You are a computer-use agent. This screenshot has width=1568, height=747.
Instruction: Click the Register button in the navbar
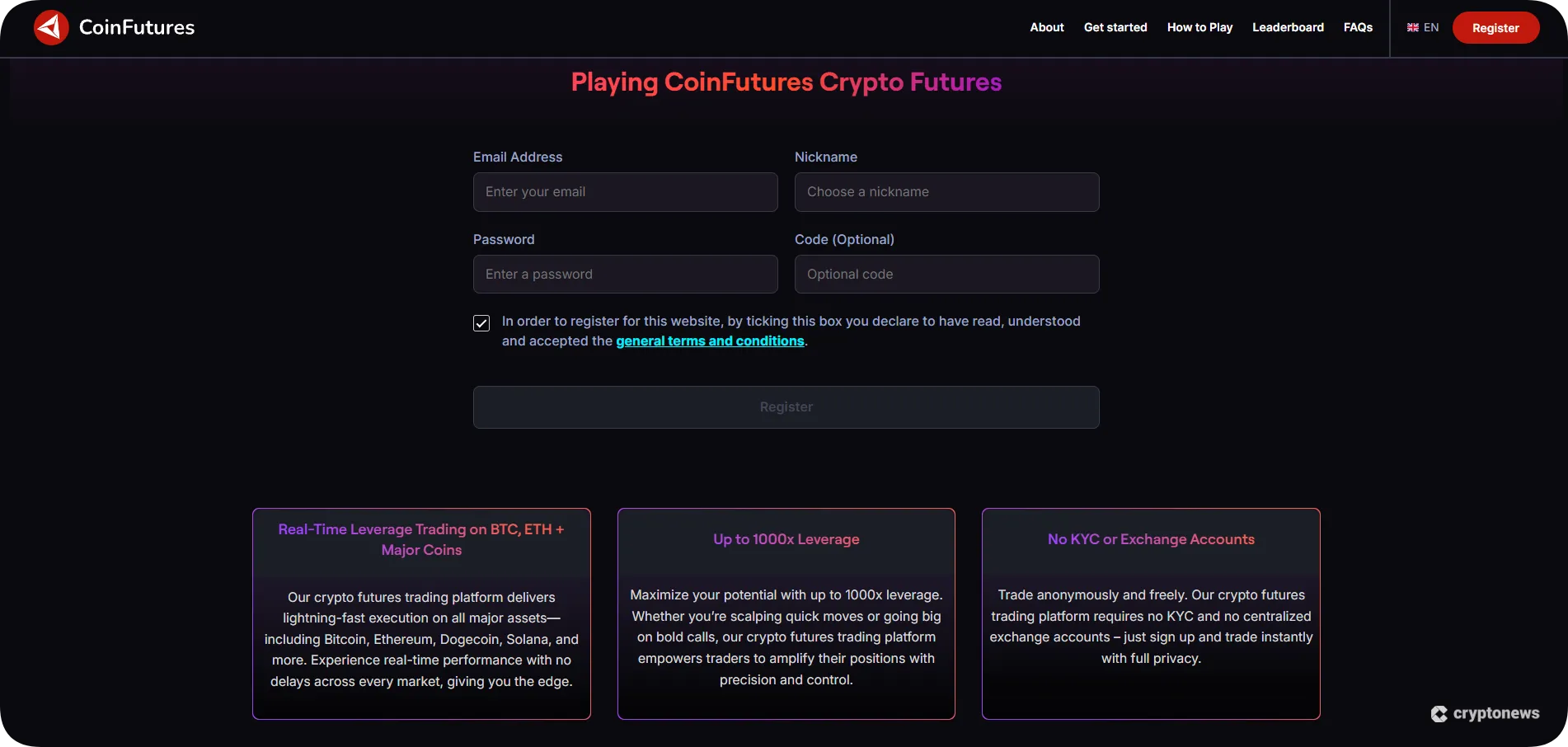[x=1495, y=27]
